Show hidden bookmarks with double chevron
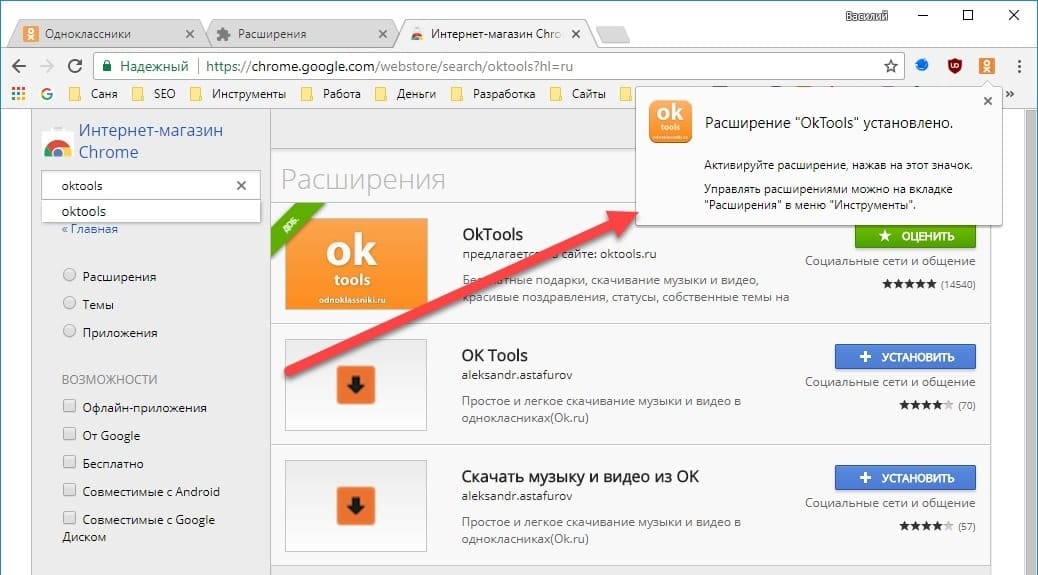The width and height of the screenshot is (1038, 575). coord(1010,94)
